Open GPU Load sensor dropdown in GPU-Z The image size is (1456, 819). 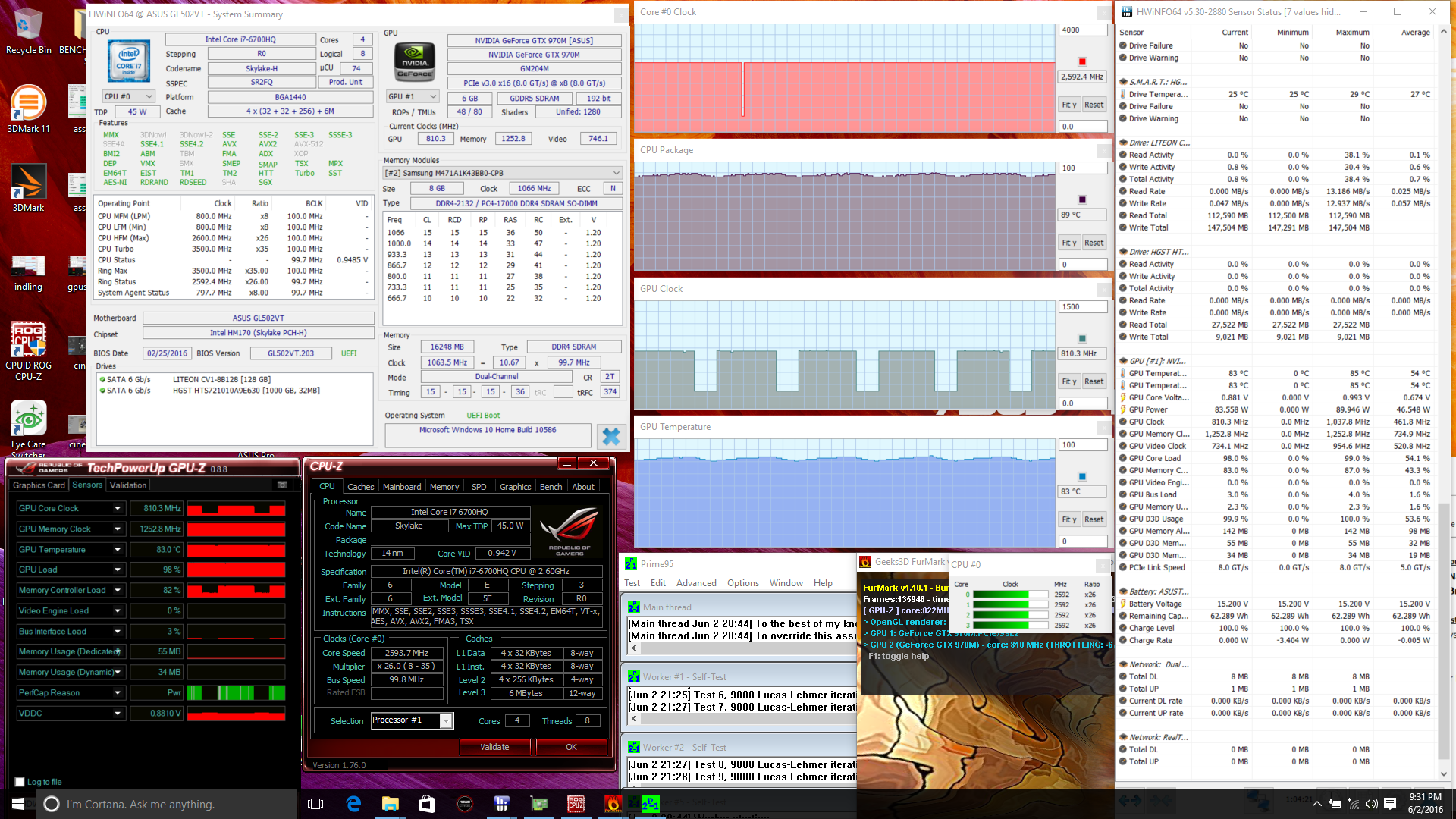[118, 570]
